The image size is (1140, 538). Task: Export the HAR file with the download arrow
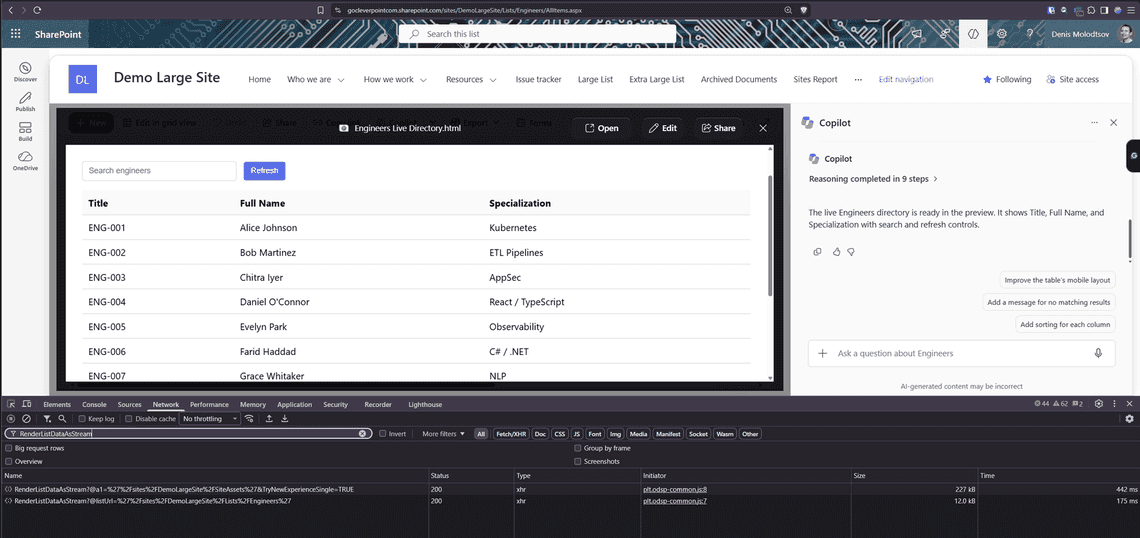tap(285, 419)
